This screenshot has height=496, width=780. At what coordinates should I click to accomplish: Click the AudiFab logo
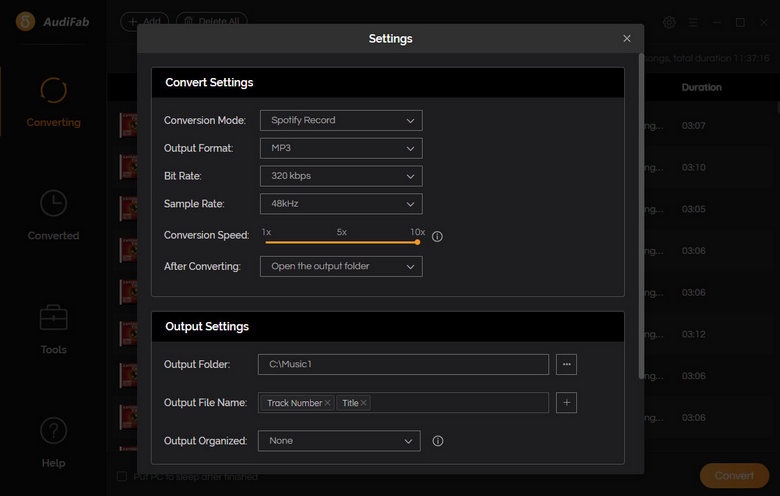[x=52, y=22]
